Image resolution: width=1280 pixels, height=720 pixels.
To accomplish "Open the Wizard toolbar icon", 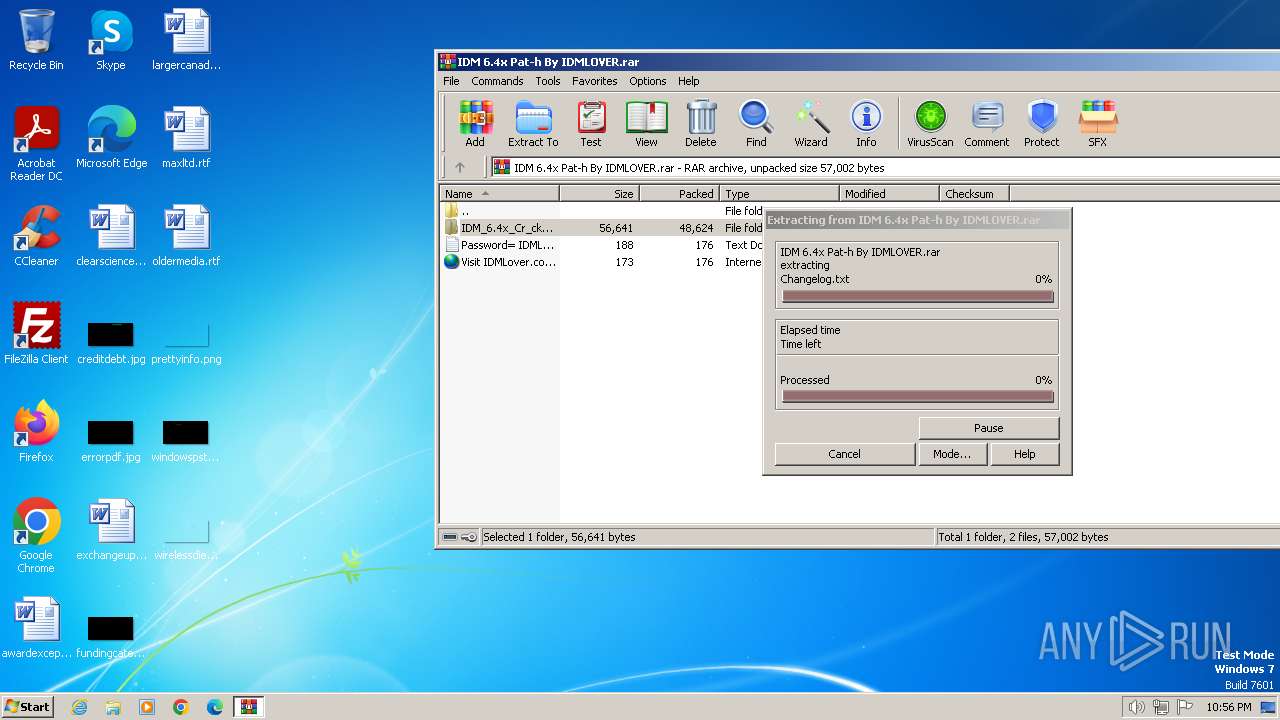I will point(811,124).
